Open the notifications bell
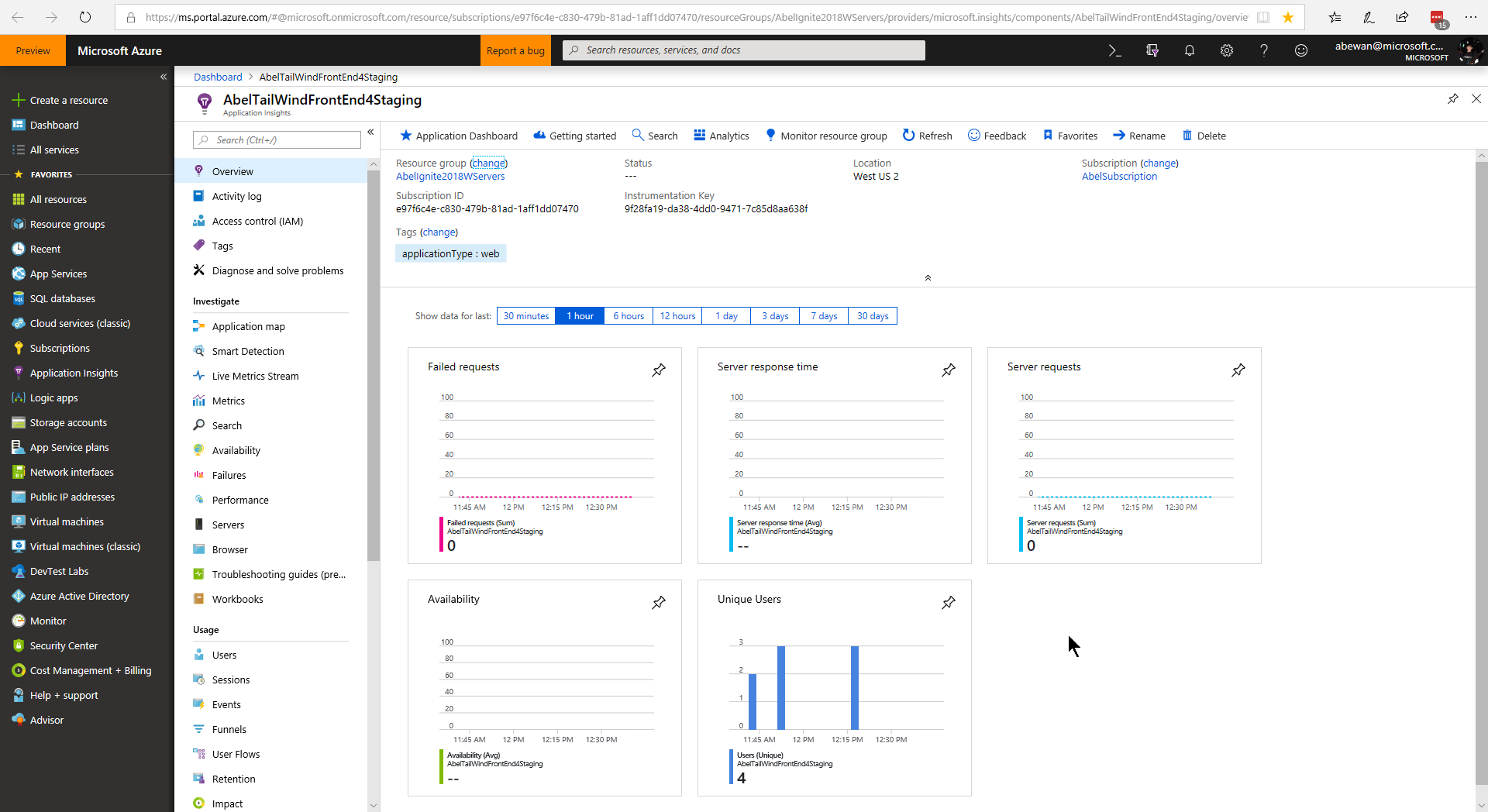 coord(1190,50)
